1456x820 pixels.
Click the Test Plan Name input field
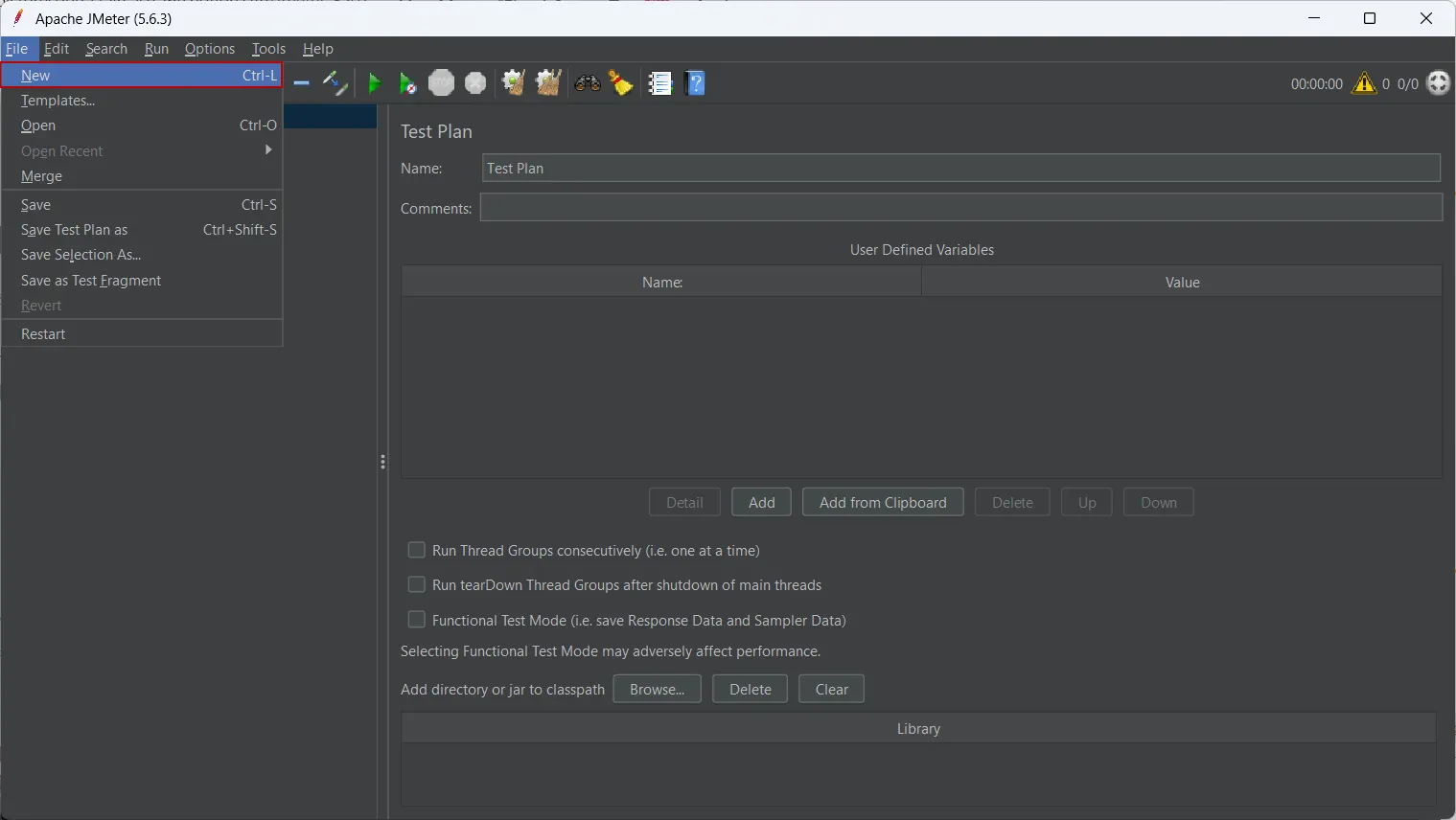click(x=961, y=168)
